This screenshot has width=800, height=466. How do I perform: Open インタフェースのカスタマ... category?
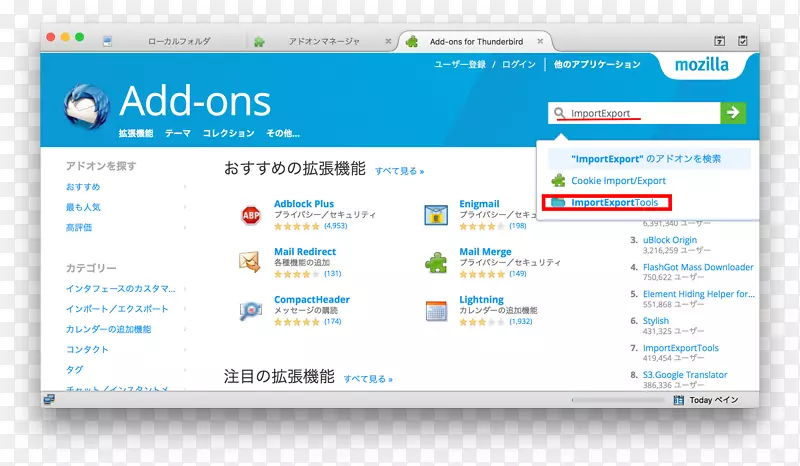(120, 289)
